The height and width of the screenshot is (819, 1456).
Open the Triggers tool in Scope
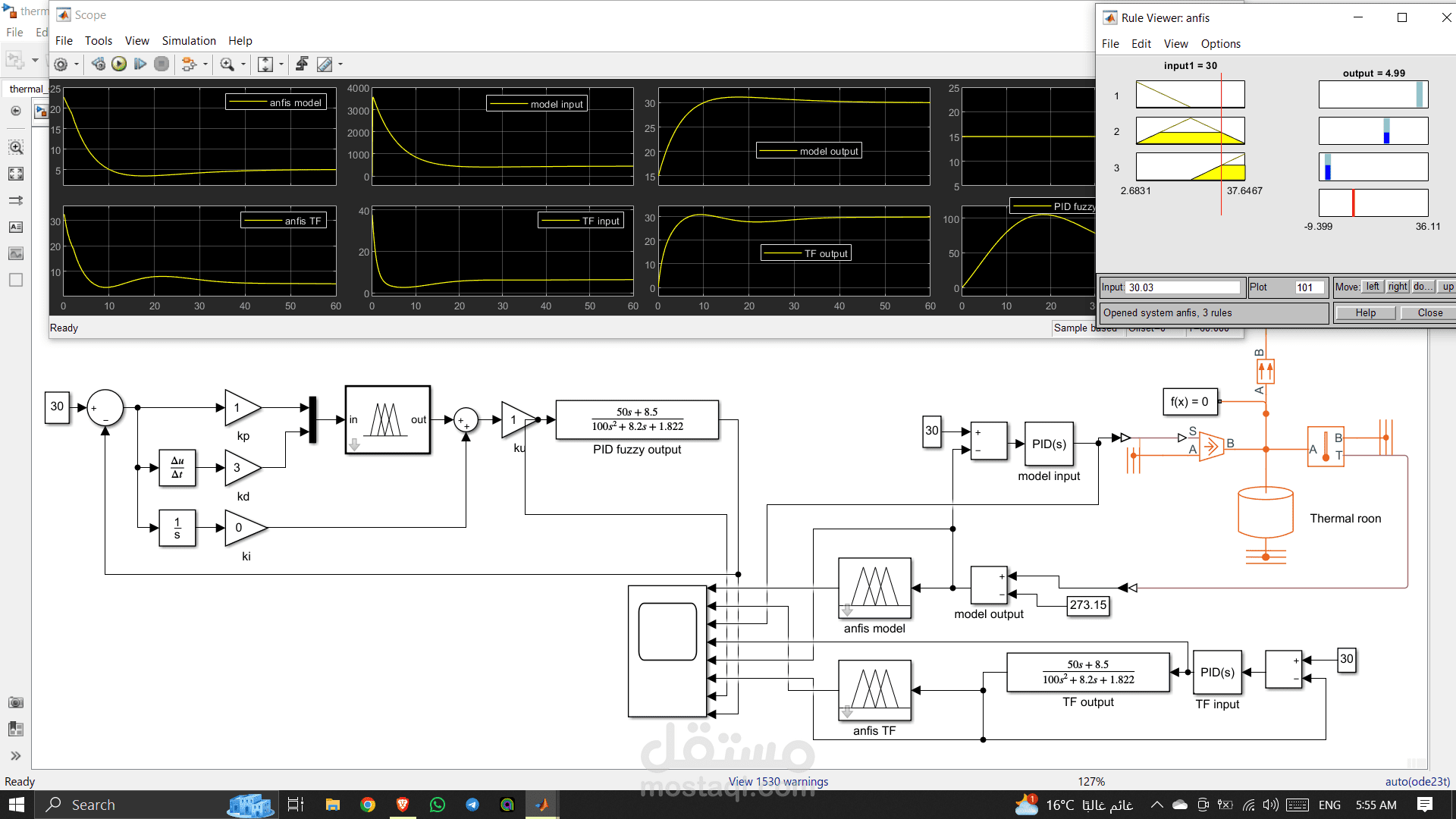(x=302, y=64)
